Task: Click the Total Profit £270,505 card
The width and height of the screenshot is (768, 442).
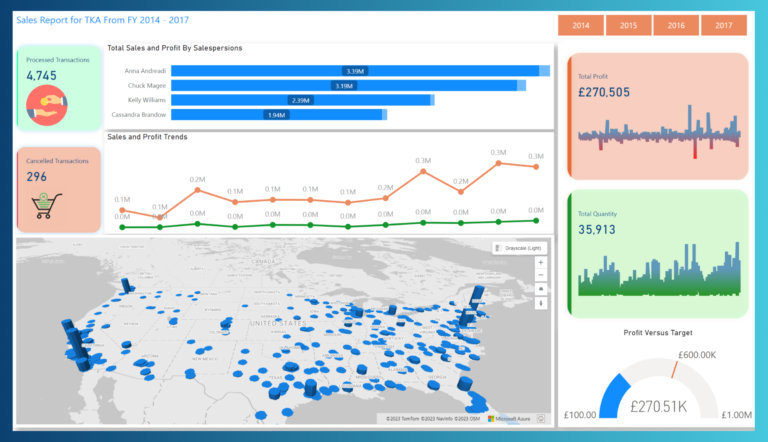Action: pos(656,115)
